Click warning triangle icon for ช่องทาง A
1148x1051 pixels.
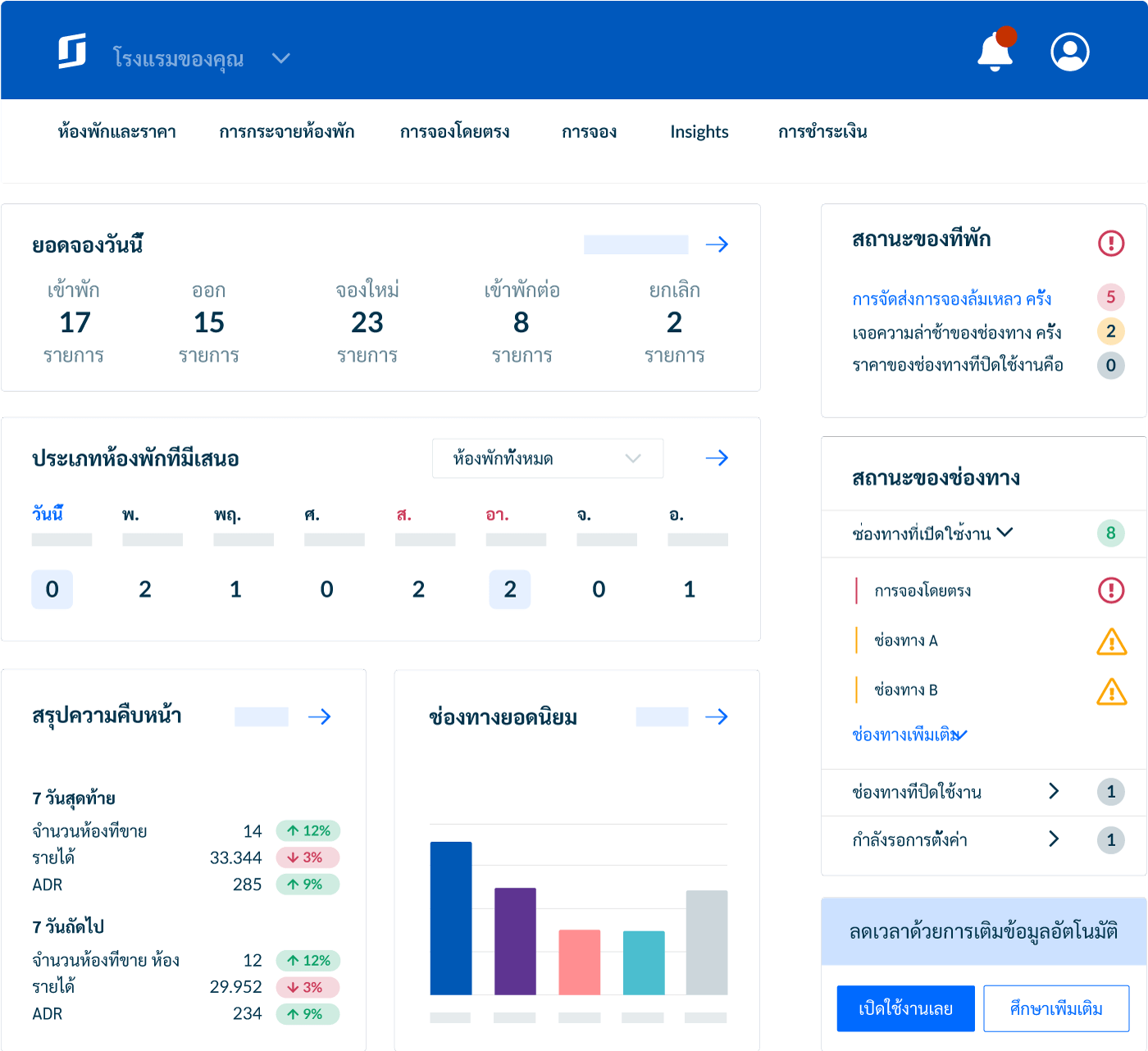(x=1111, y=642)
